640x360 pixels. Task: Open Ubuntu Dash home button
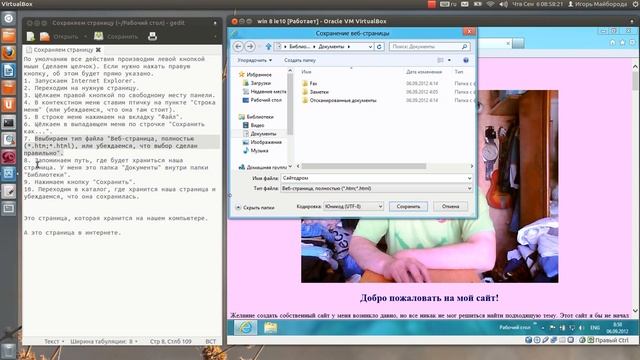pos(9,18)
